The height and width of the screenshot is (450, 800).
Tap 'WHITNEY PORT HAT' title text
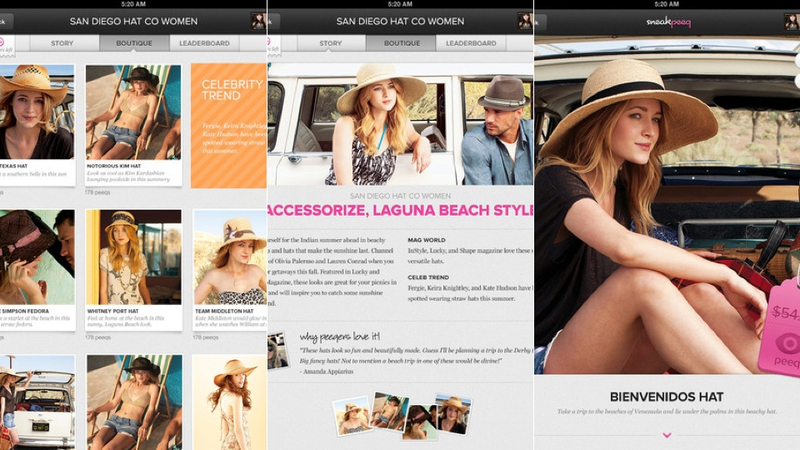113,311
